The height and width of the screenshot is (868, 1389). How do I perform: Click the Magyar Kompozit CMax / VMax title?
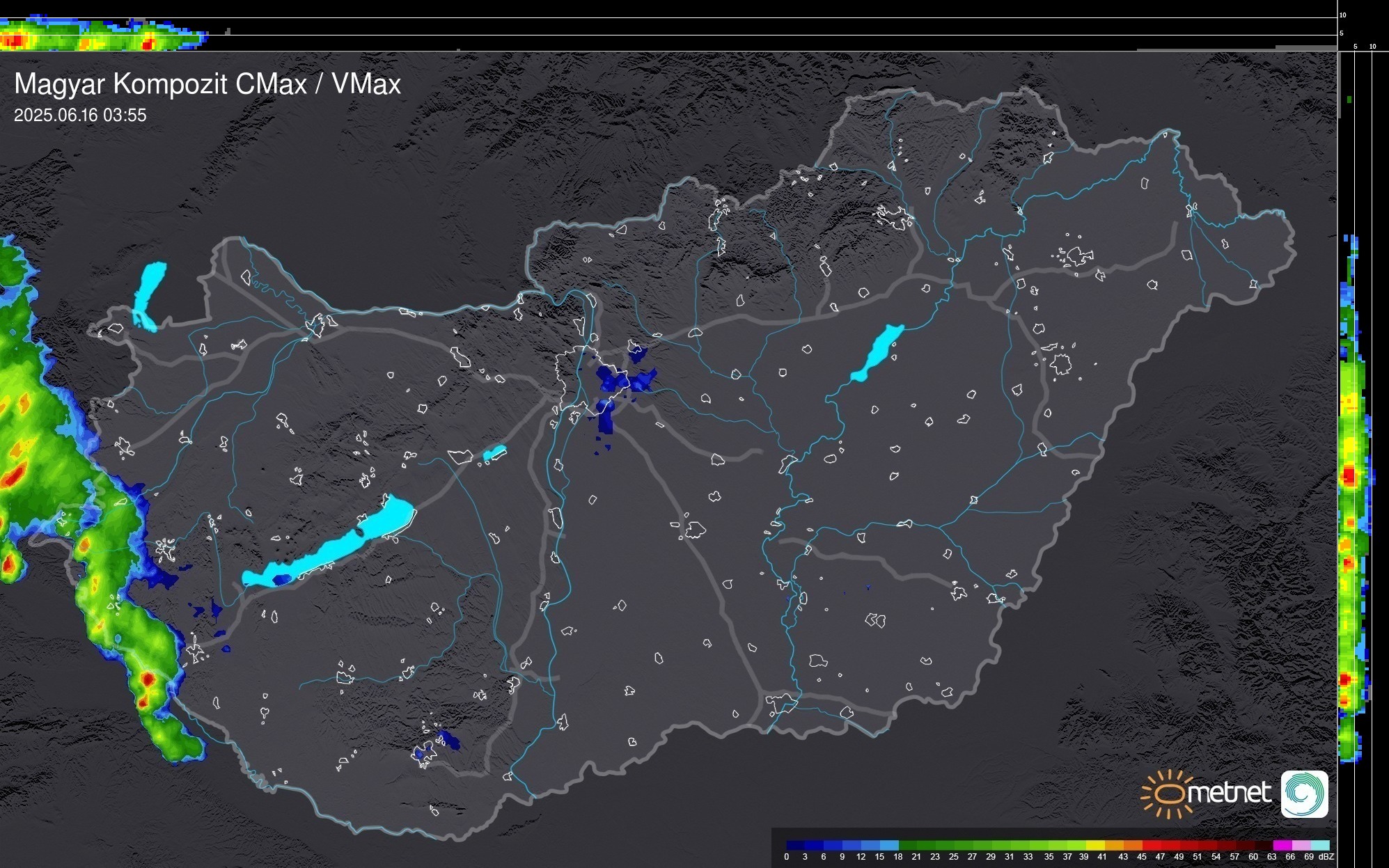click(x=207, y=84)
